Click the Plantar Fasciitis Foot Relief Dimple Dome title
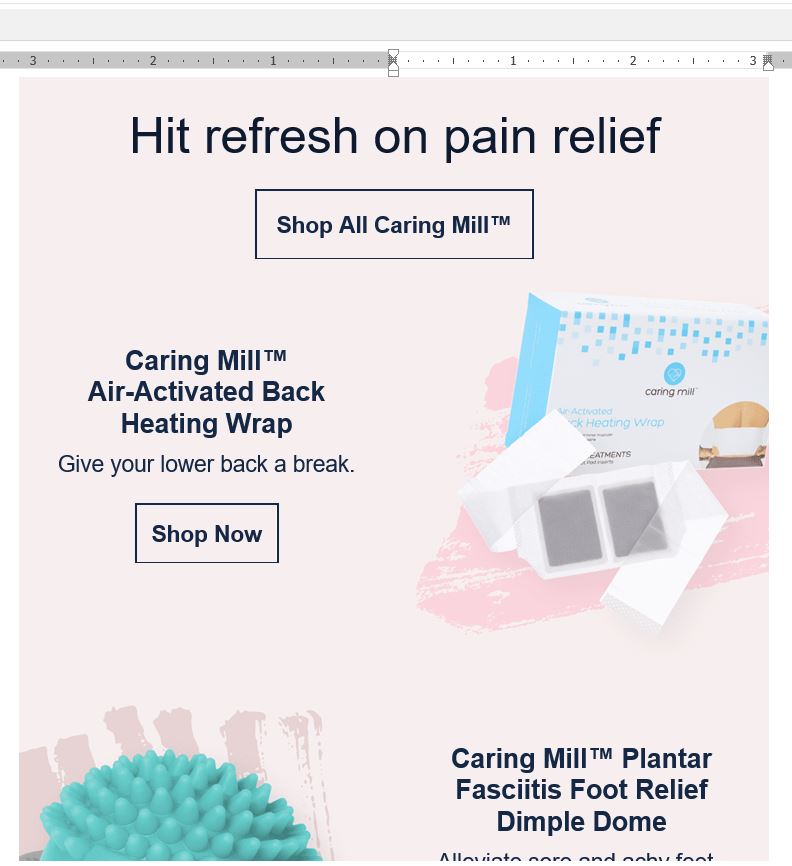 581,790
